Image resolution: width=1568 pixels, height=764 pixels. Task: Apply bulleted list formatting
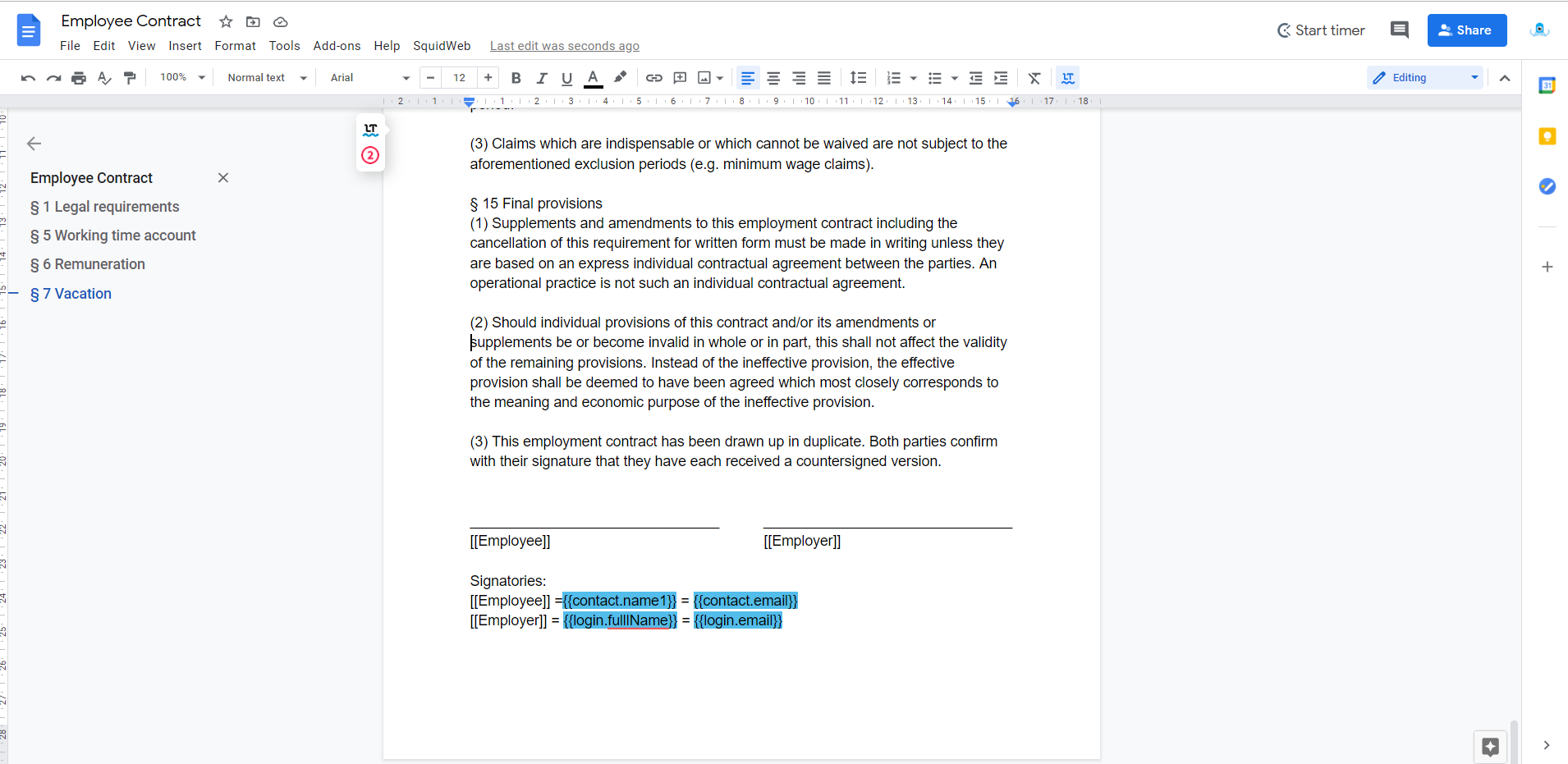coord(934,78)
